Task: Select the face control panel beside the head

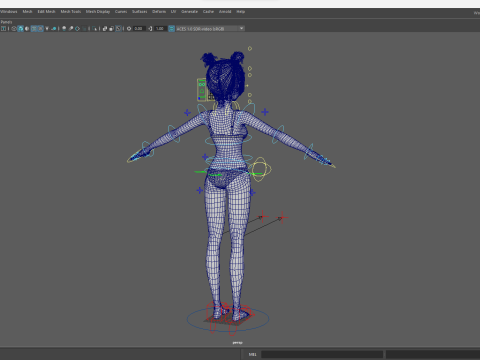Action: click(202, 89)
